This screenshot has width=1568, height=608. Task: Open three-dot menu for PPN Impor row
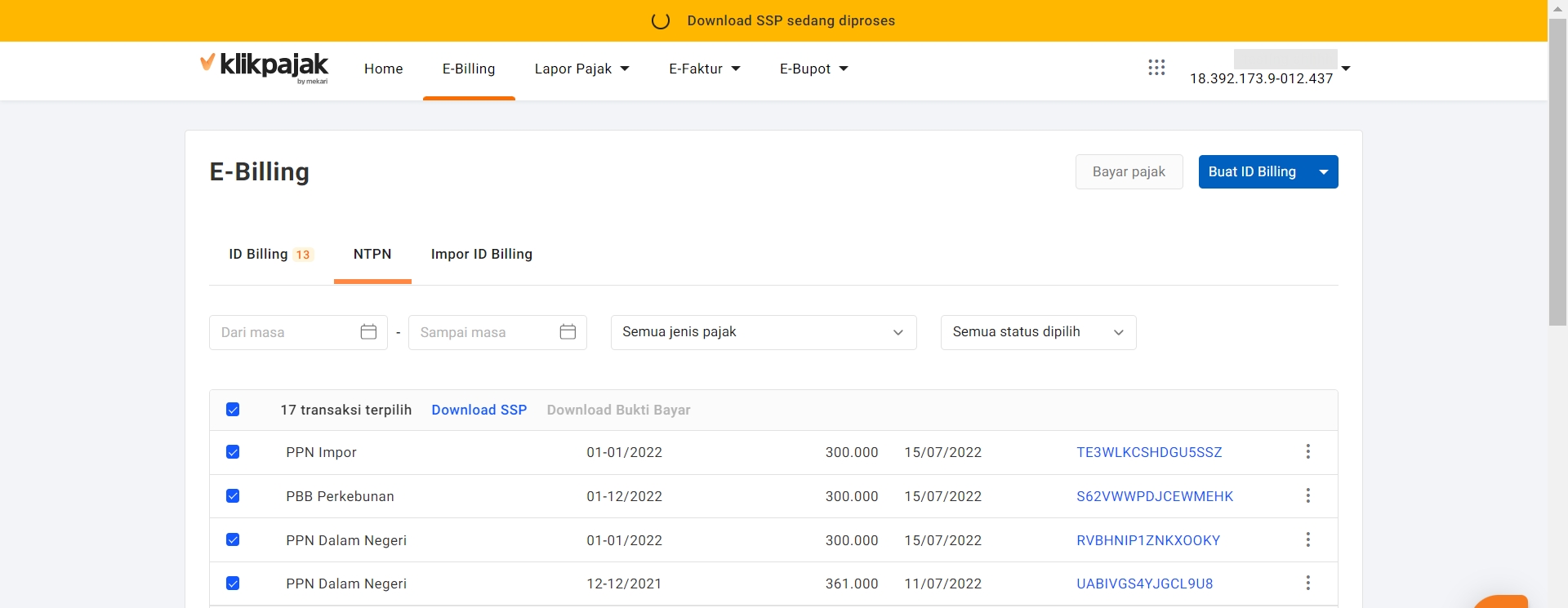pos(1307,452)
